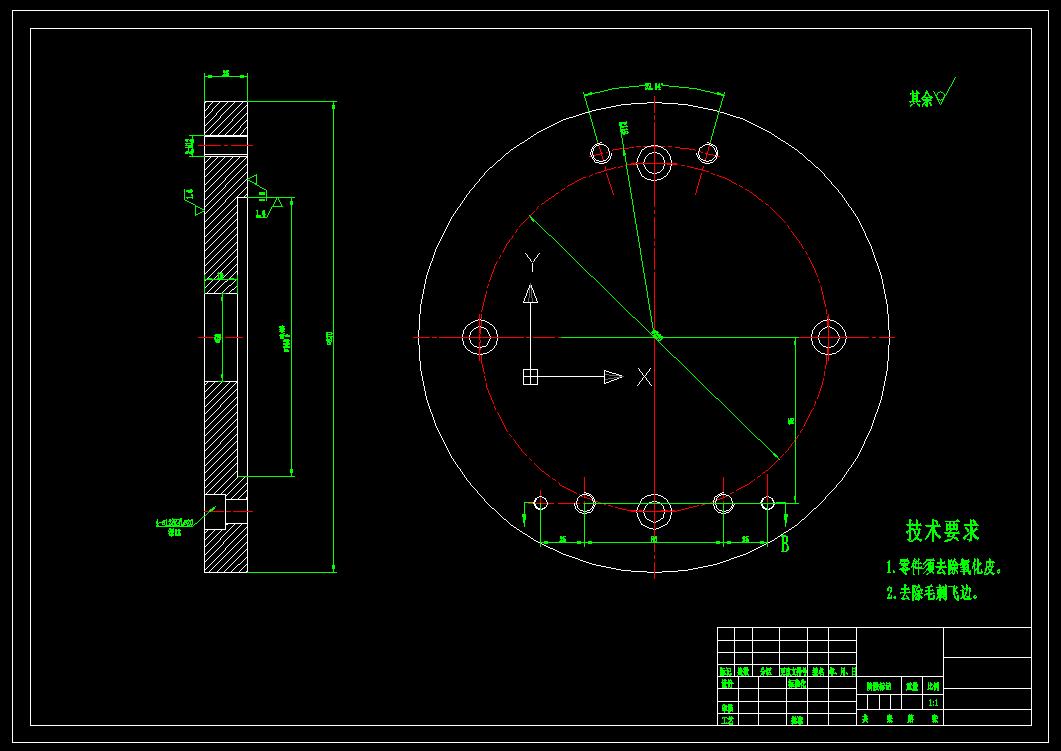Select the counterbore callout at section view's bottom left
The width and height of the screenshot is (1061, 751).
(x=175, y=527)
